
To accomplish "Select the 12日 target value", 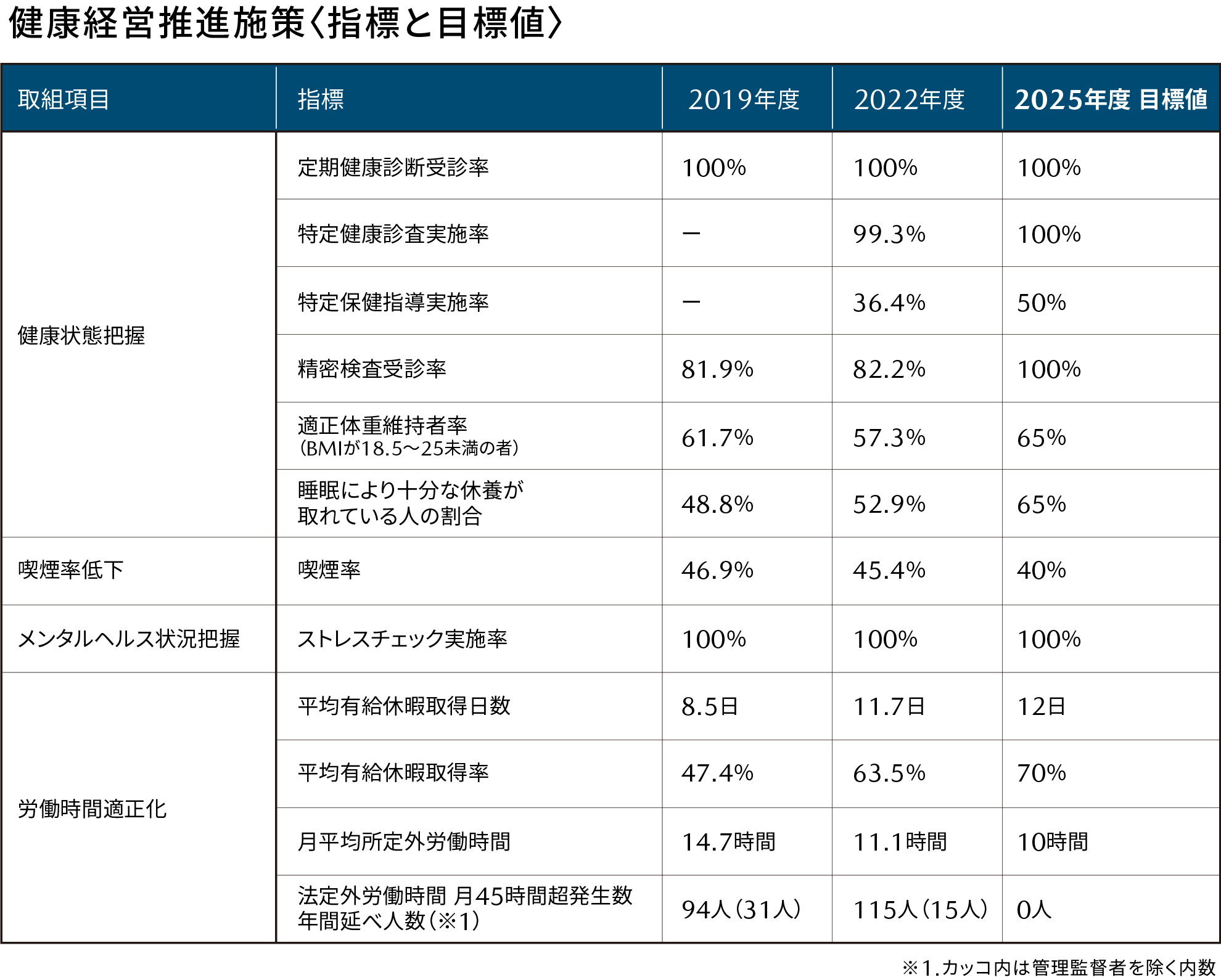I will [x=1042, y=706].
